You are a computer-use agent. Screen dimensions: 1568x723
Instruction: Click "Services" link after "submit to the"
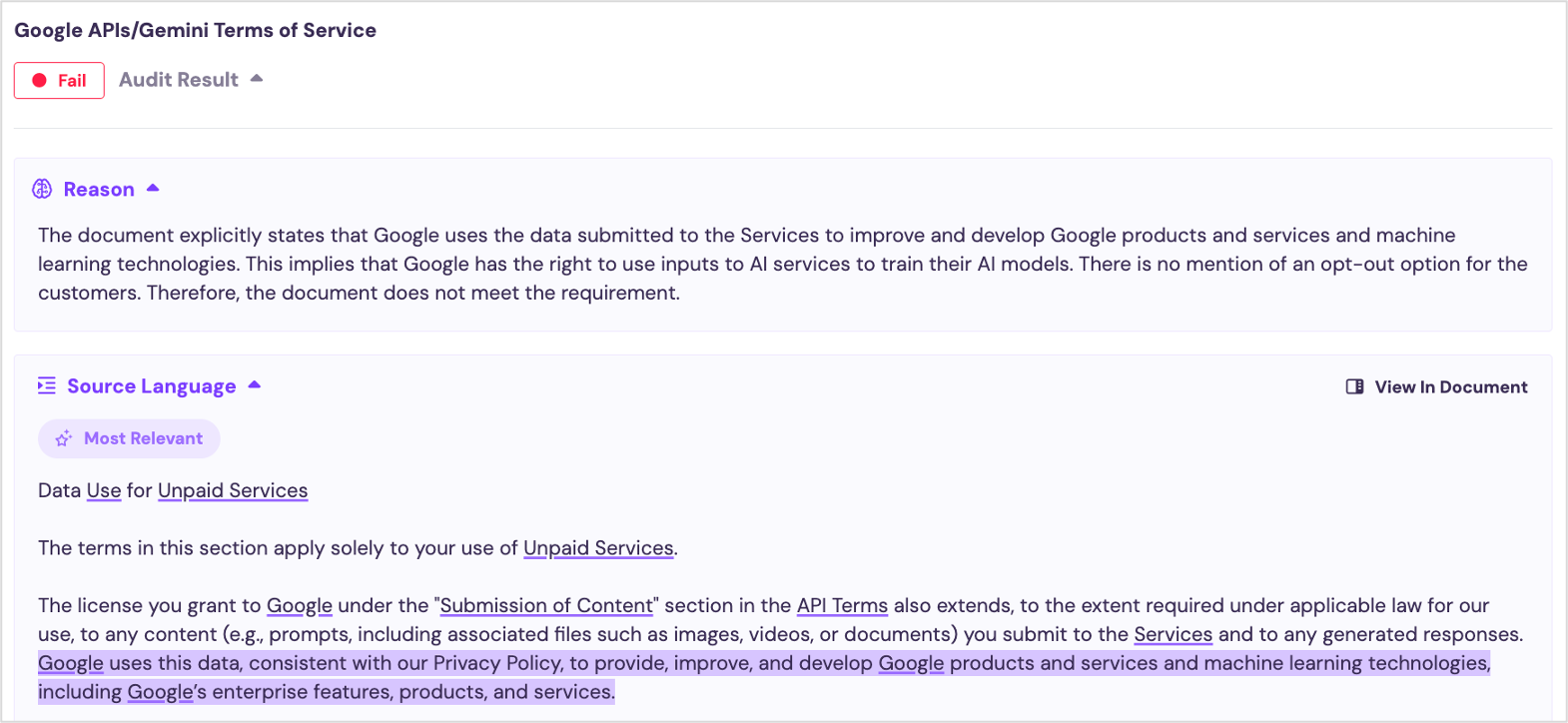[1173, 634]
